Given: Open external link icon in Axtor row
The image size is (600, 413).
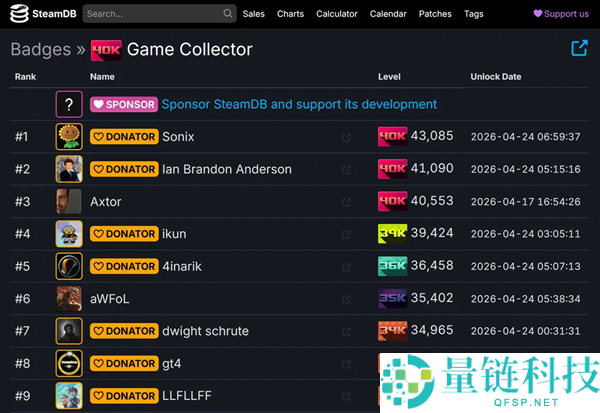Looking at the screenshot, I should [346, 202].
